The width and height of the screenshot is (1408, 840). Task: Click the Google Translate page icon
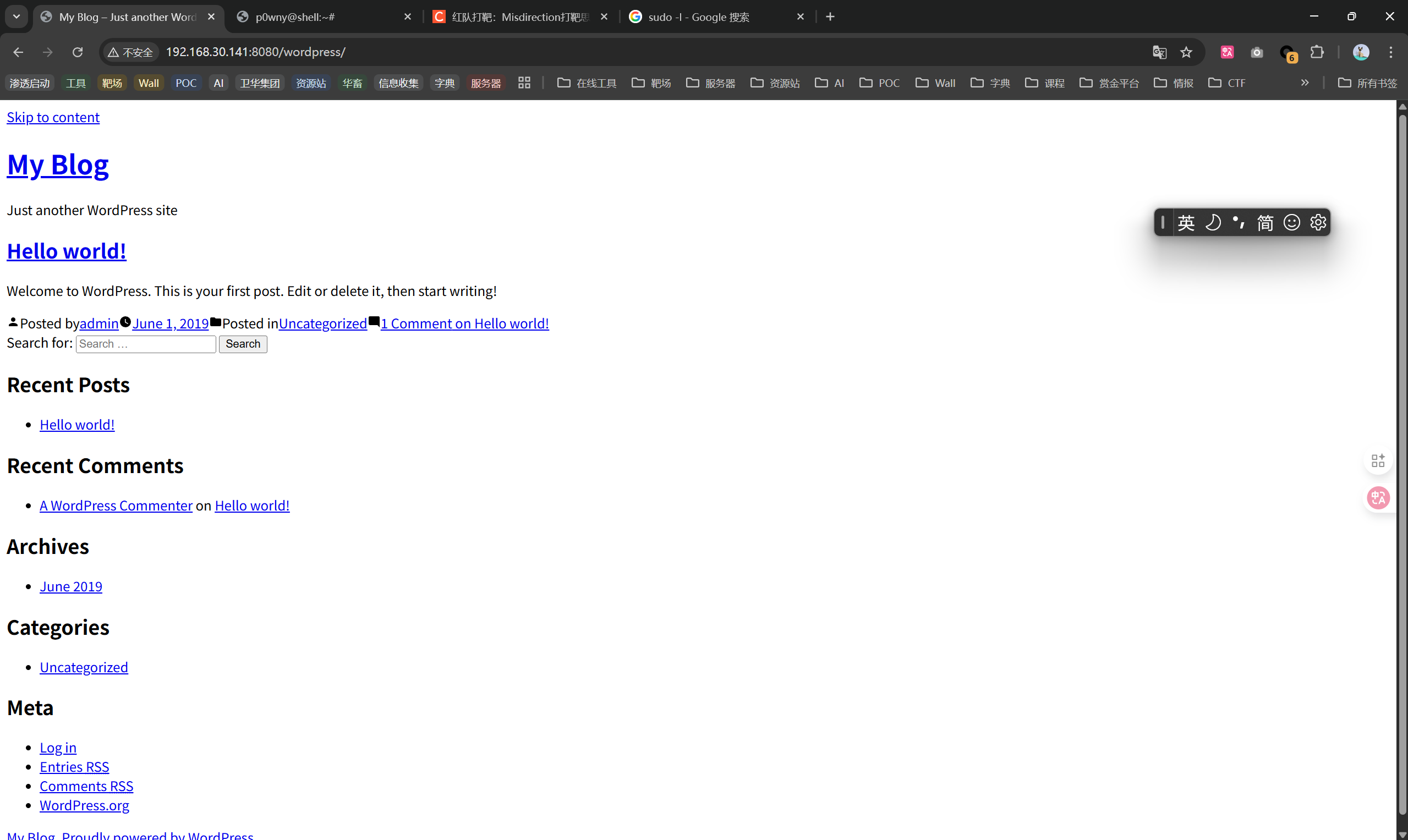tap(1159, 52)
